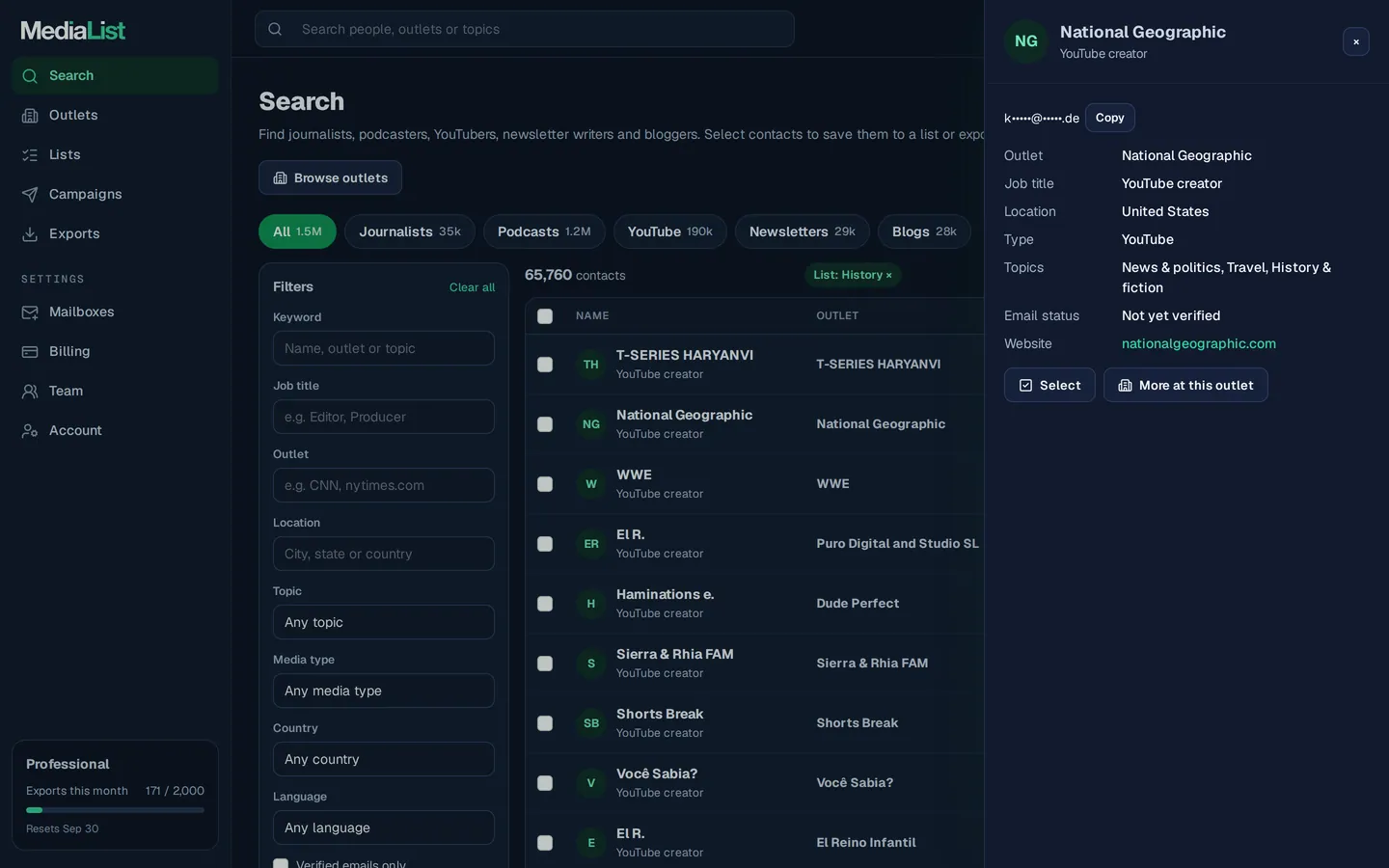Click the large NG avatar in detail panel
The image size is (1389, 868).
point(1026,41)
